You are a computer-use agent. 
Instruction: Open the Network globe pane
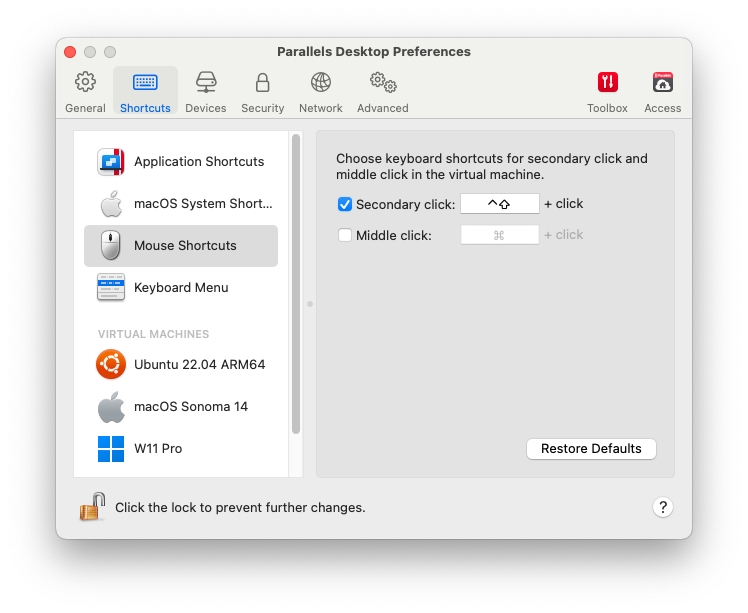click(x=320, y=83)
